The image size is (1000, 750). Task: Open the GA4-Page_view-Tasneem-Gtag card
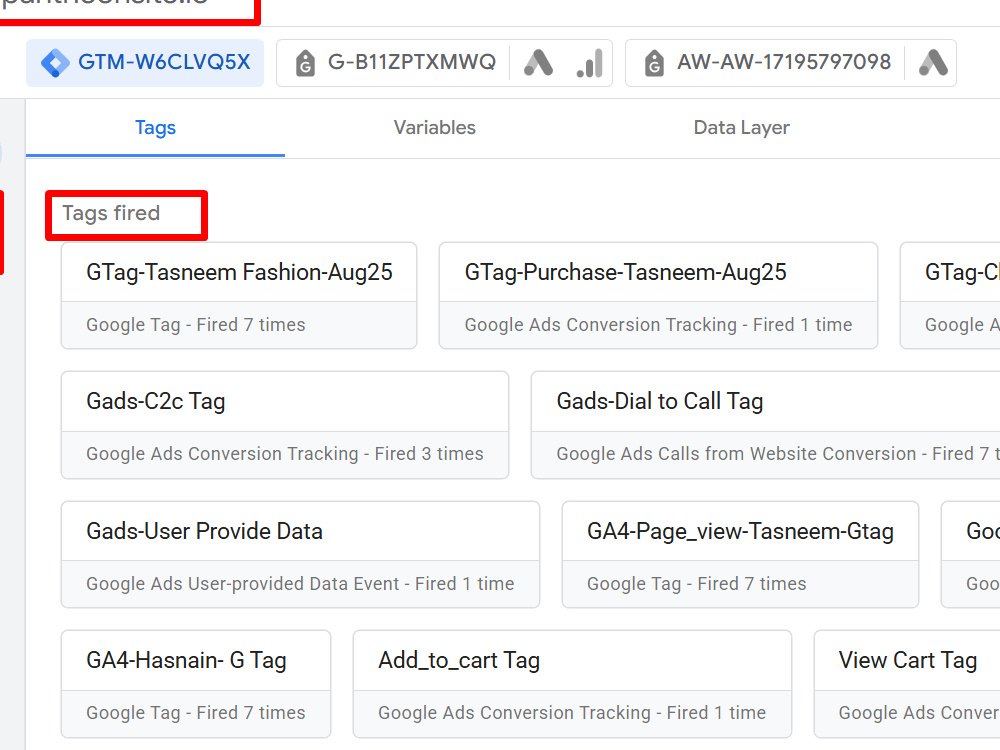tap(740, 554)
